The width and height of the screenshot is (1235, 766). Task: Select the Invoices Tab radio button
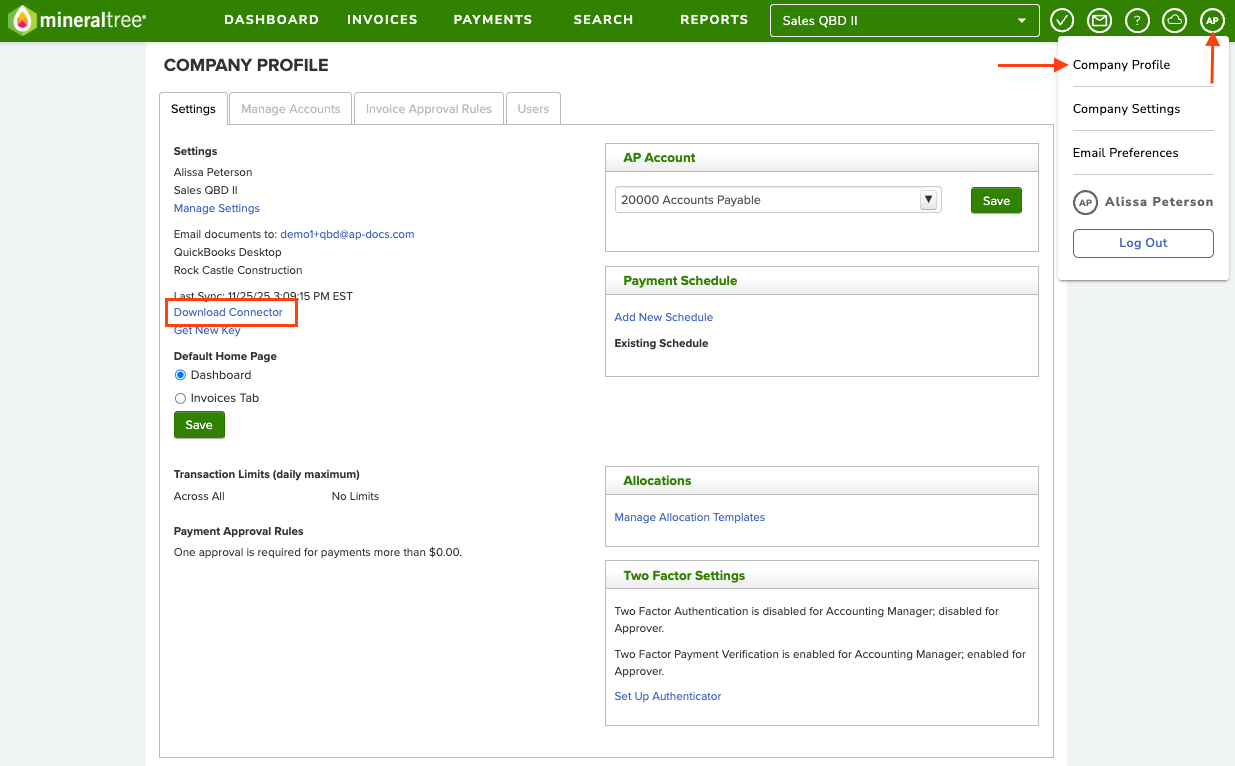tap(181, 398)
